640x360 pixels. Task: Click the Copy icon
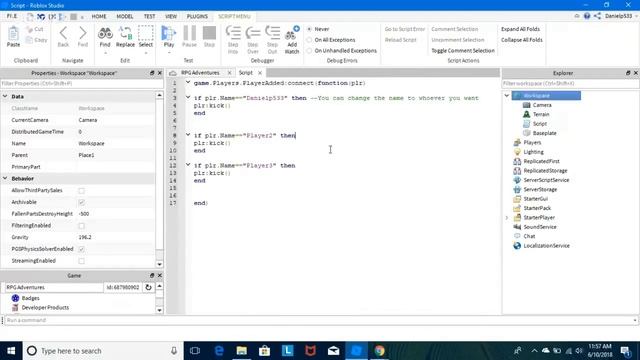pyautogui.click(x=29, y=40)
